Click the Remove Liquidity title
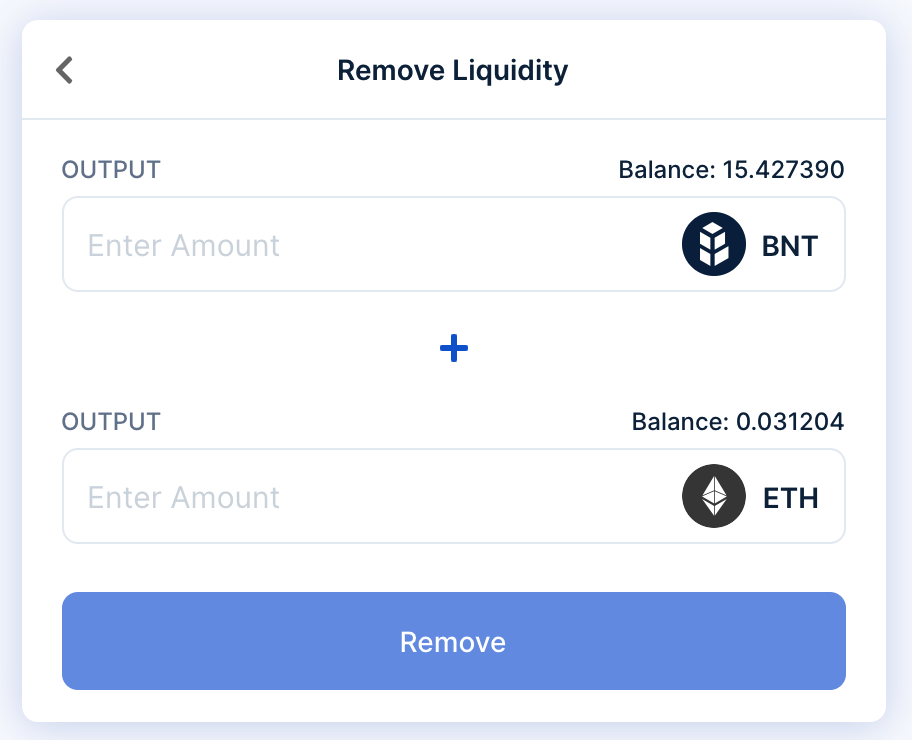Viewport: 912px width, 740px height. click(453, 70)
